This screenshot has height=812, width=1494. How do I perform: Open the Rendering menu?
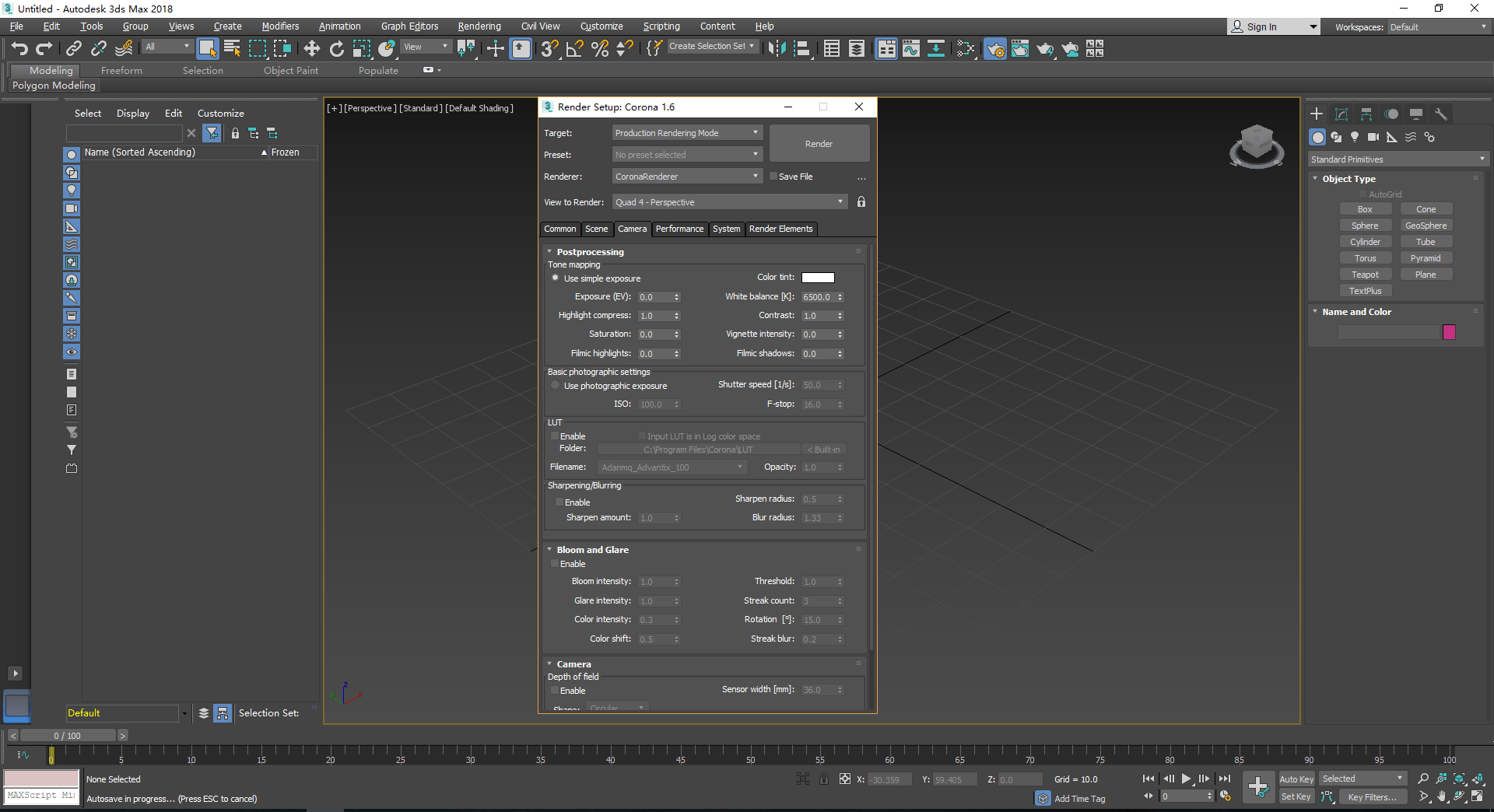[479, 26]
